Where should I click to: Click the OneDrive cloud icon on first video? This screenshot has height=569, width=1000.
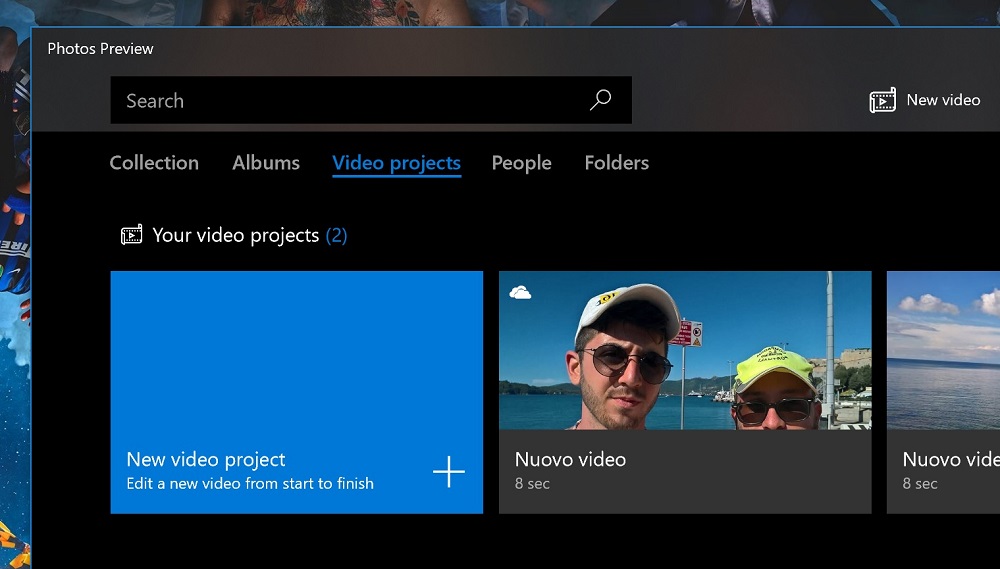coord(520,293)
